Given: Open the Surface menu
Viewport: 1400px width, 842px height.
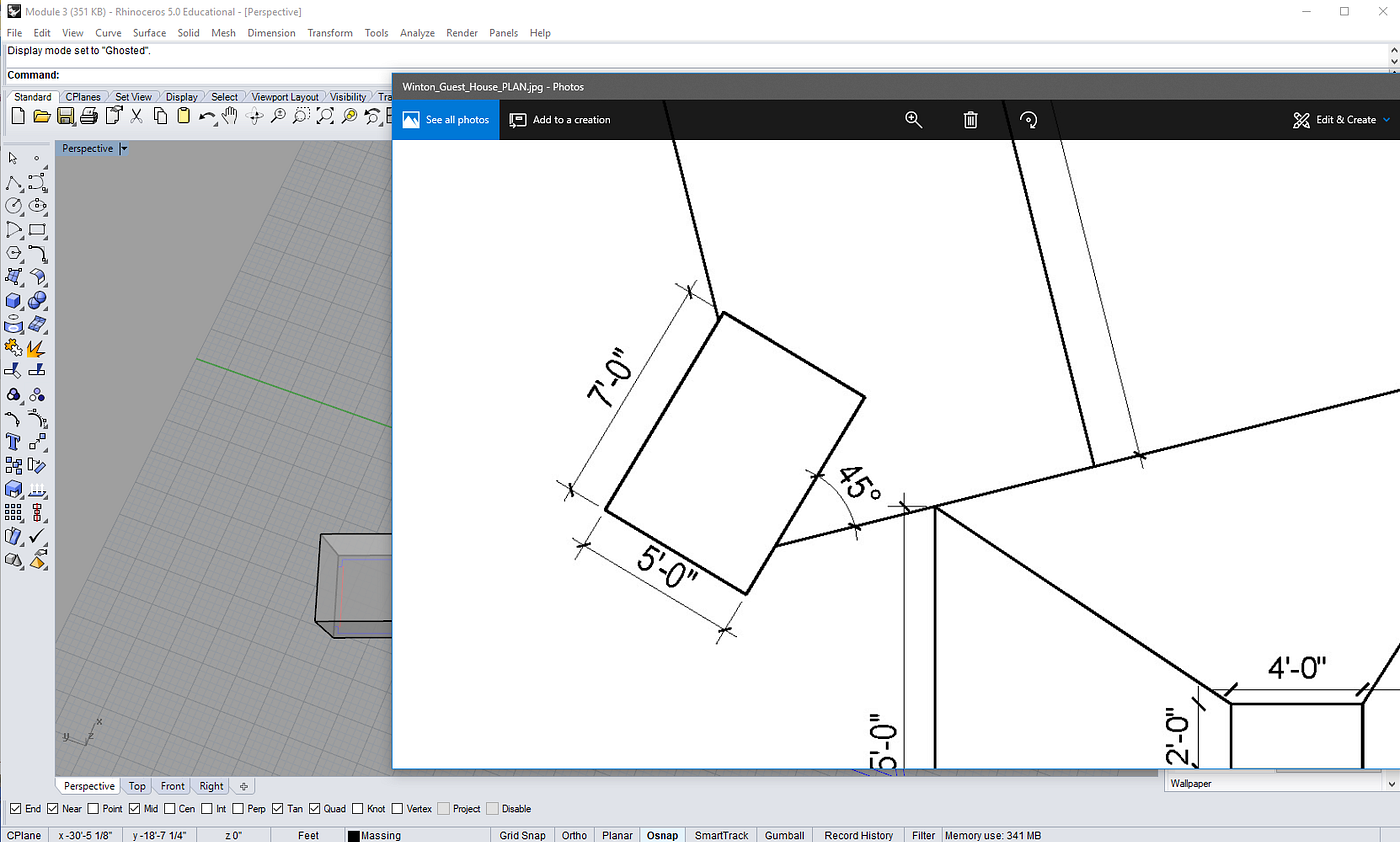Looking at the screenshot, I should [149, 33].
